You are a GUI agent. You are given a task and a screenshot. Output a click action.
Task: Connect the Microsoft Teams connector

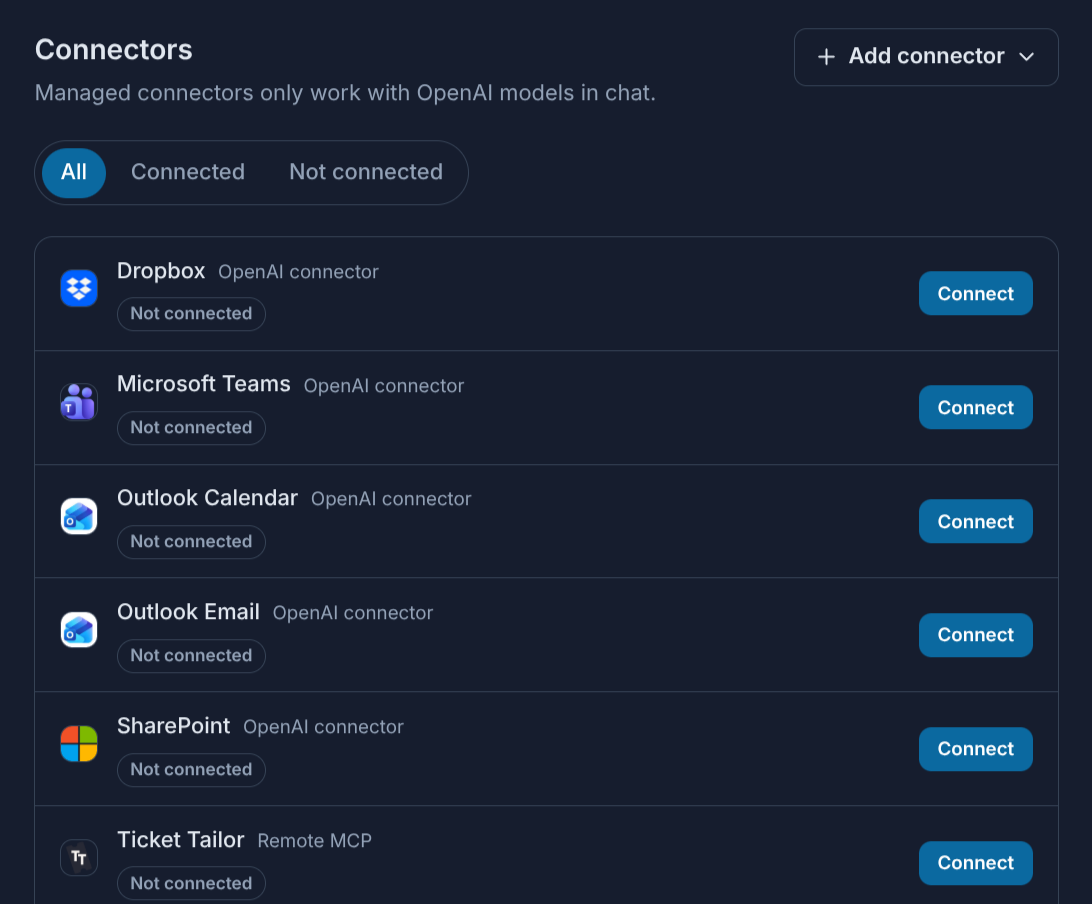pos(975,407)
